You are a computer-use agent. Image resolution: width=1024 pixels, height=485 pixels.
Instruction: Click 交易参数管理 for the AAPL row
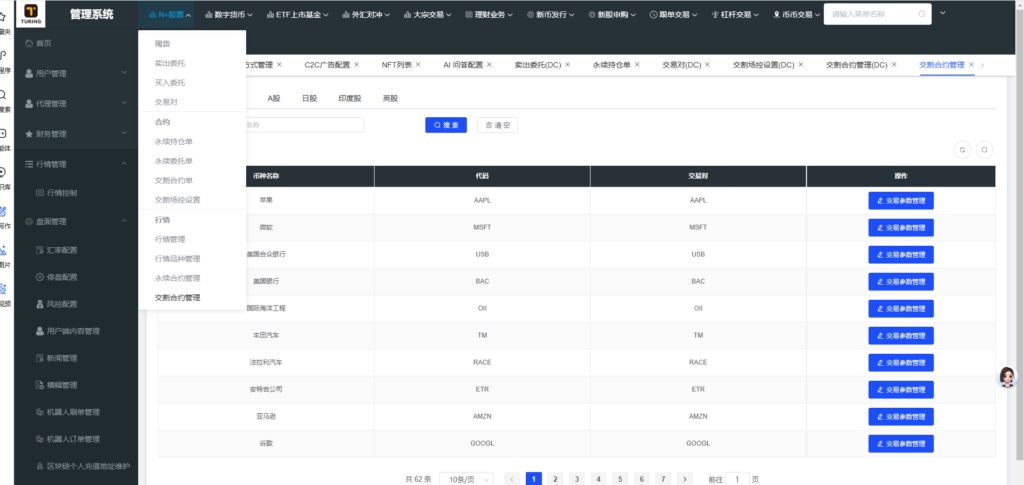point(901,200)
